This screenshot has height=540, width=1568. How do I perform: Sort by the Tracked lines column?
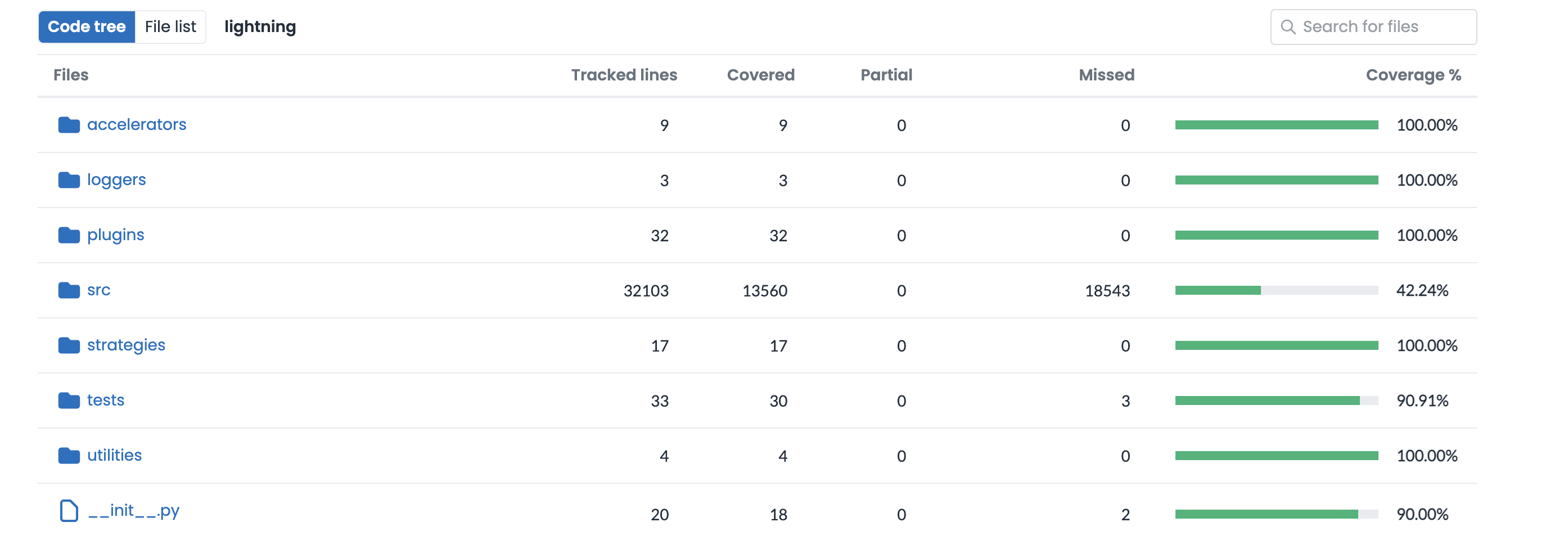click(624, 74)
